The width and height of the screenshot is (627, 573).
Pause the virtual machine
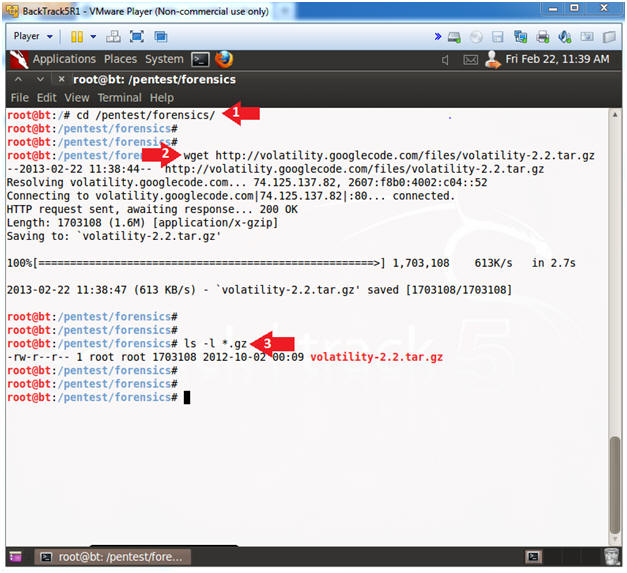coord(77,37)
